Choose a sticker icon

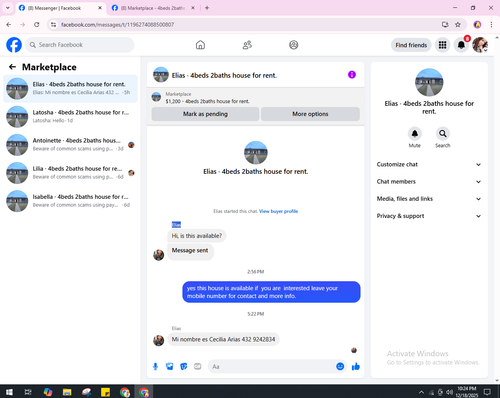(184, 367)
